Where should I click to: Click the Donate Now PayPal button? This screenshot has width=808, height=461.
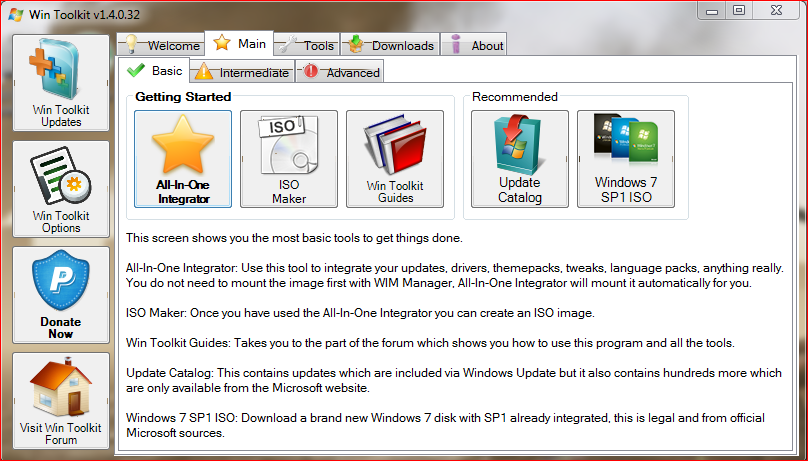[x=61, y=295]
